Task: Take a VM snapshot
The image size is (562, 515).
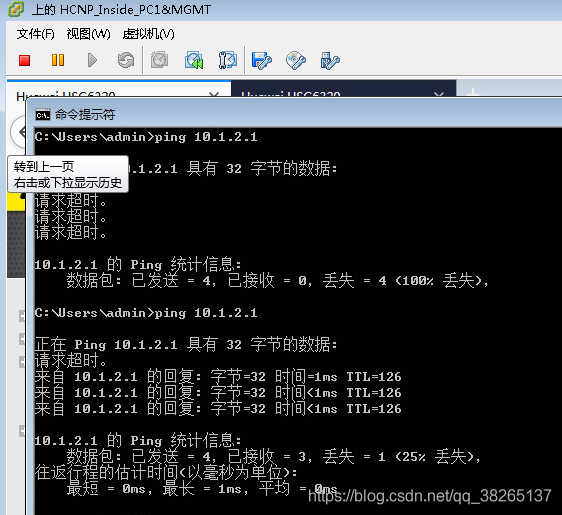Action: (159, 59)
